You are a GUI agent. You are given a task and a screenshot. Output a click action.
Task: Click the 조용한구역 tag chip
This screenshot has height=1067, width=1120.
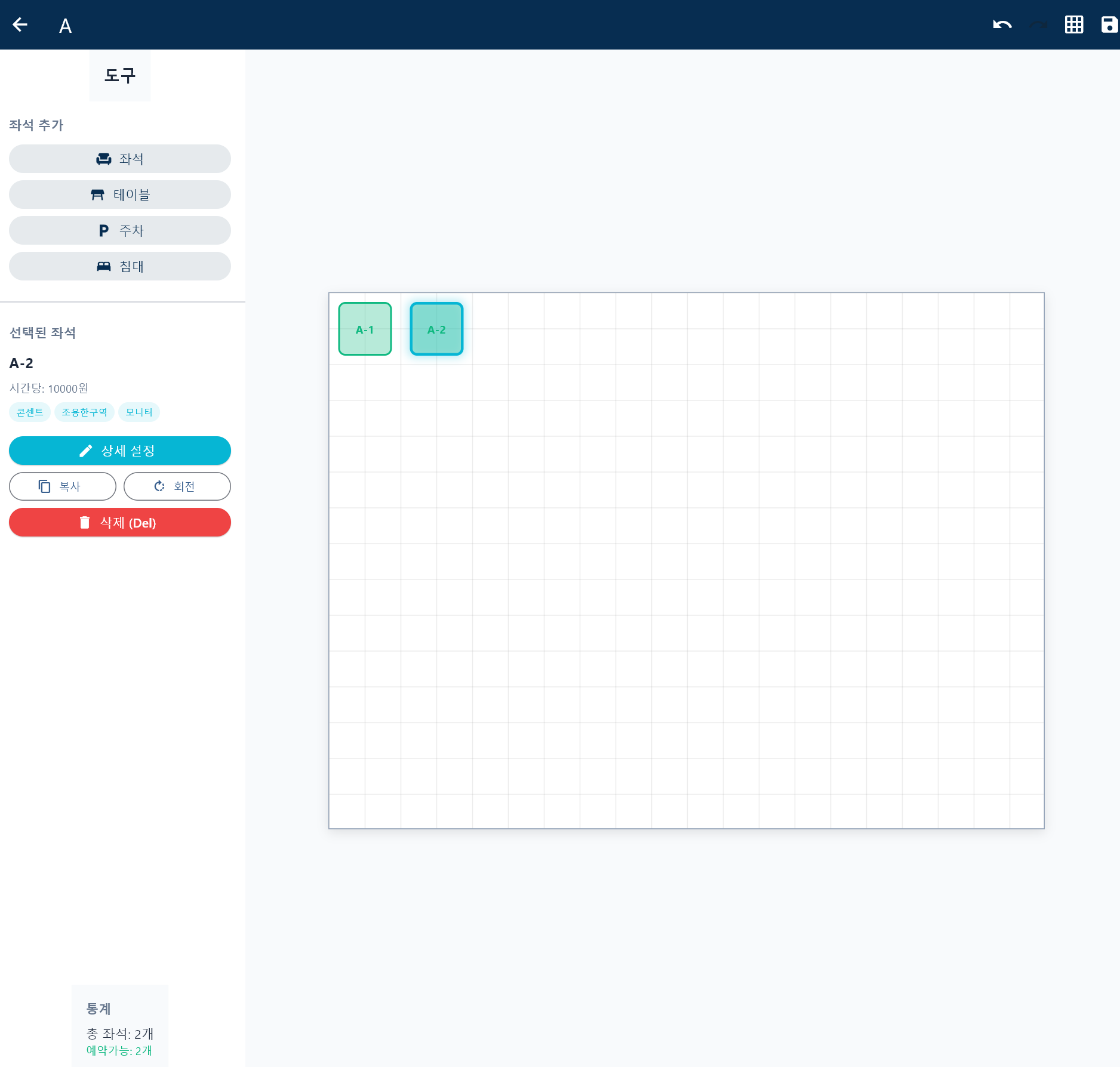84,412
